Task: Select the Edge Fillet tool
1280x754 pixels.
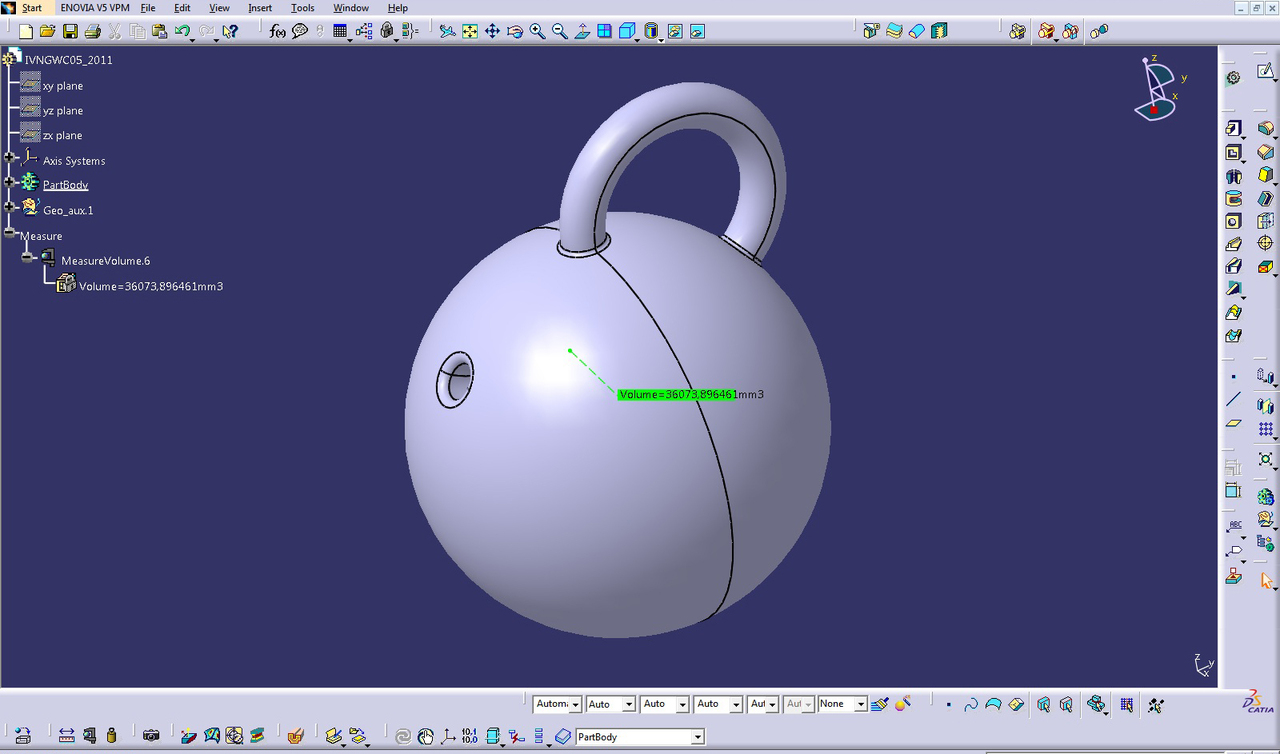Action: 1266,129
